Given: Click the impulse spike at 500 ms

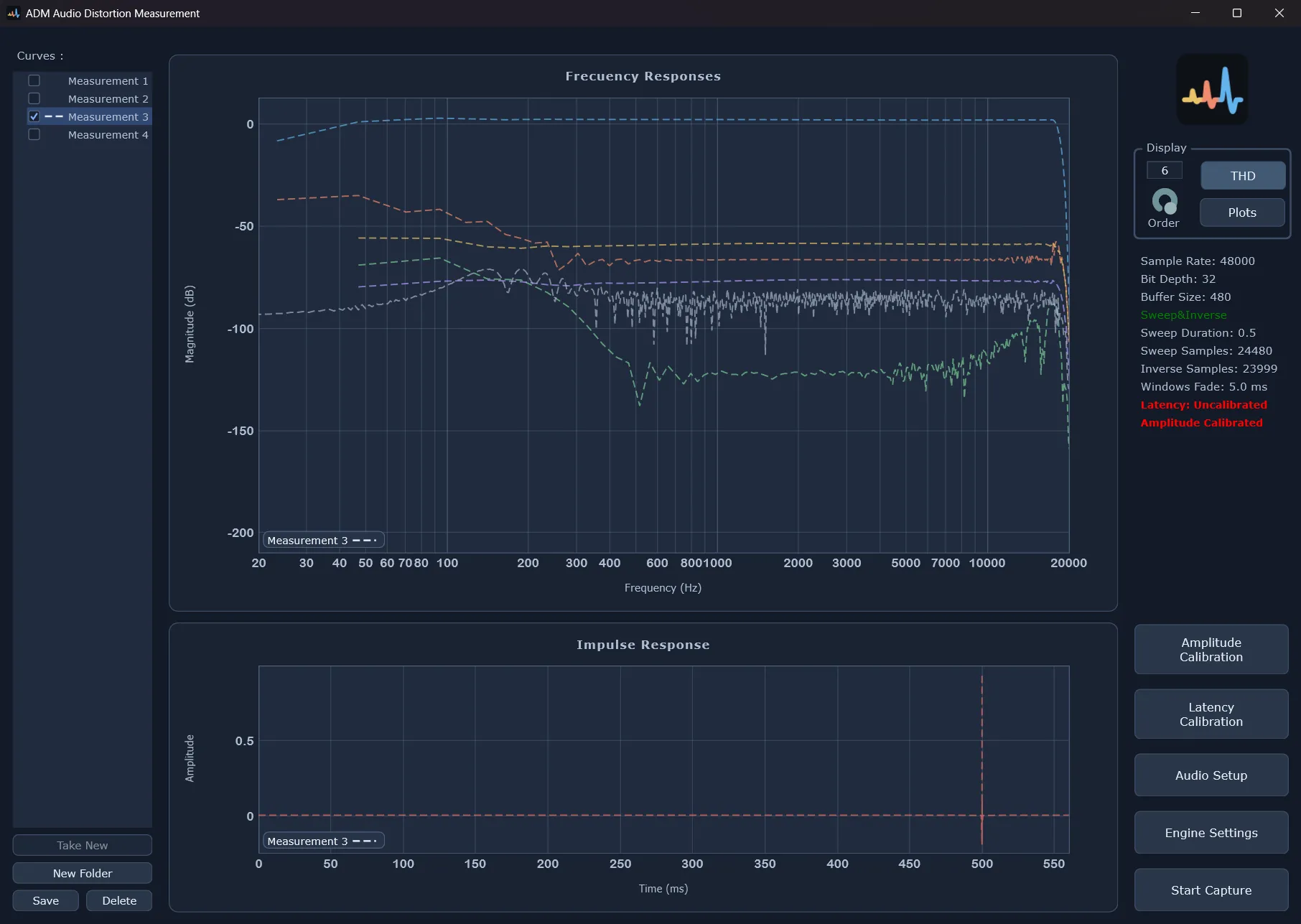Looking at the screenshot, I should tap(982, 760).
